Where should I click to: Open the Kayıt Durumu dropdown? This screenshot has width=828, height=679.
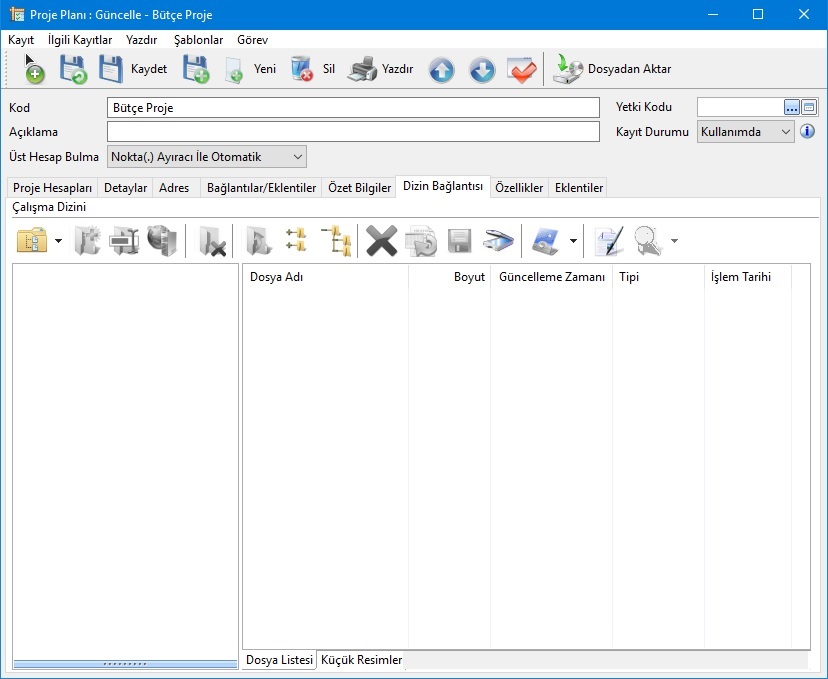point(785,132)
